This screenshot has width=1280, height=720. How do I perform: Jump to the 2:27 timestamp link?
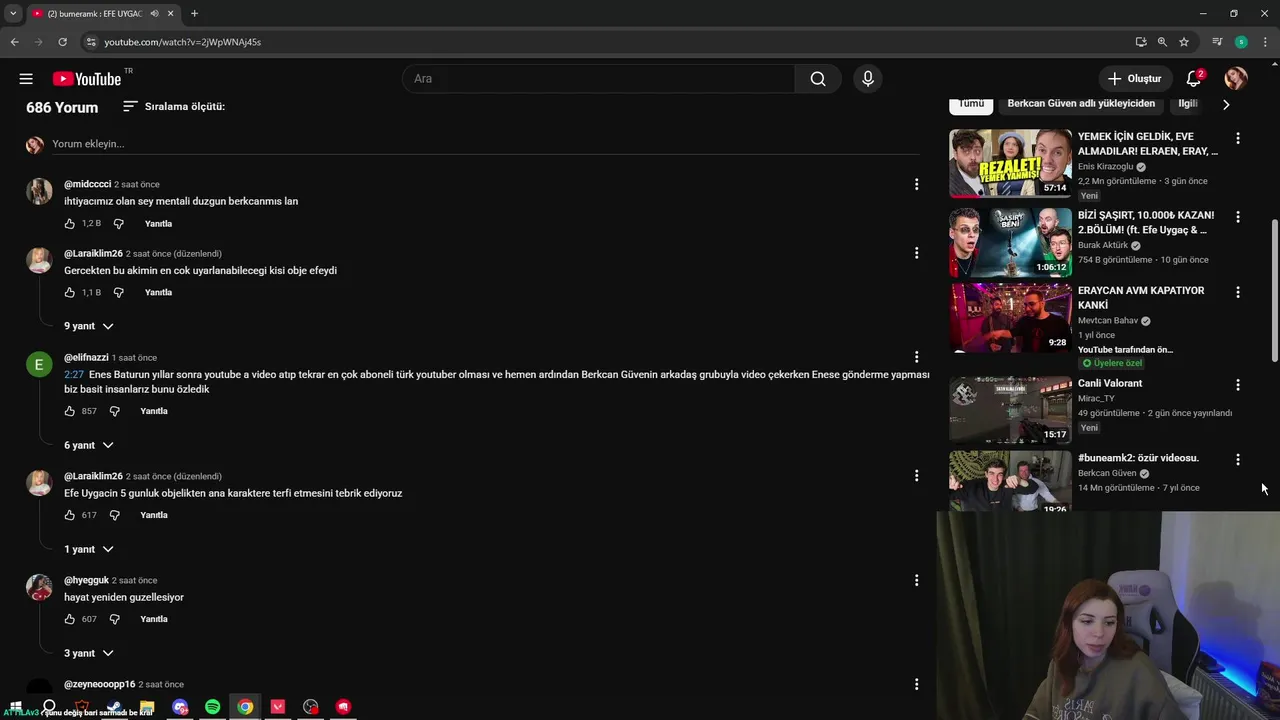(74, 374)
